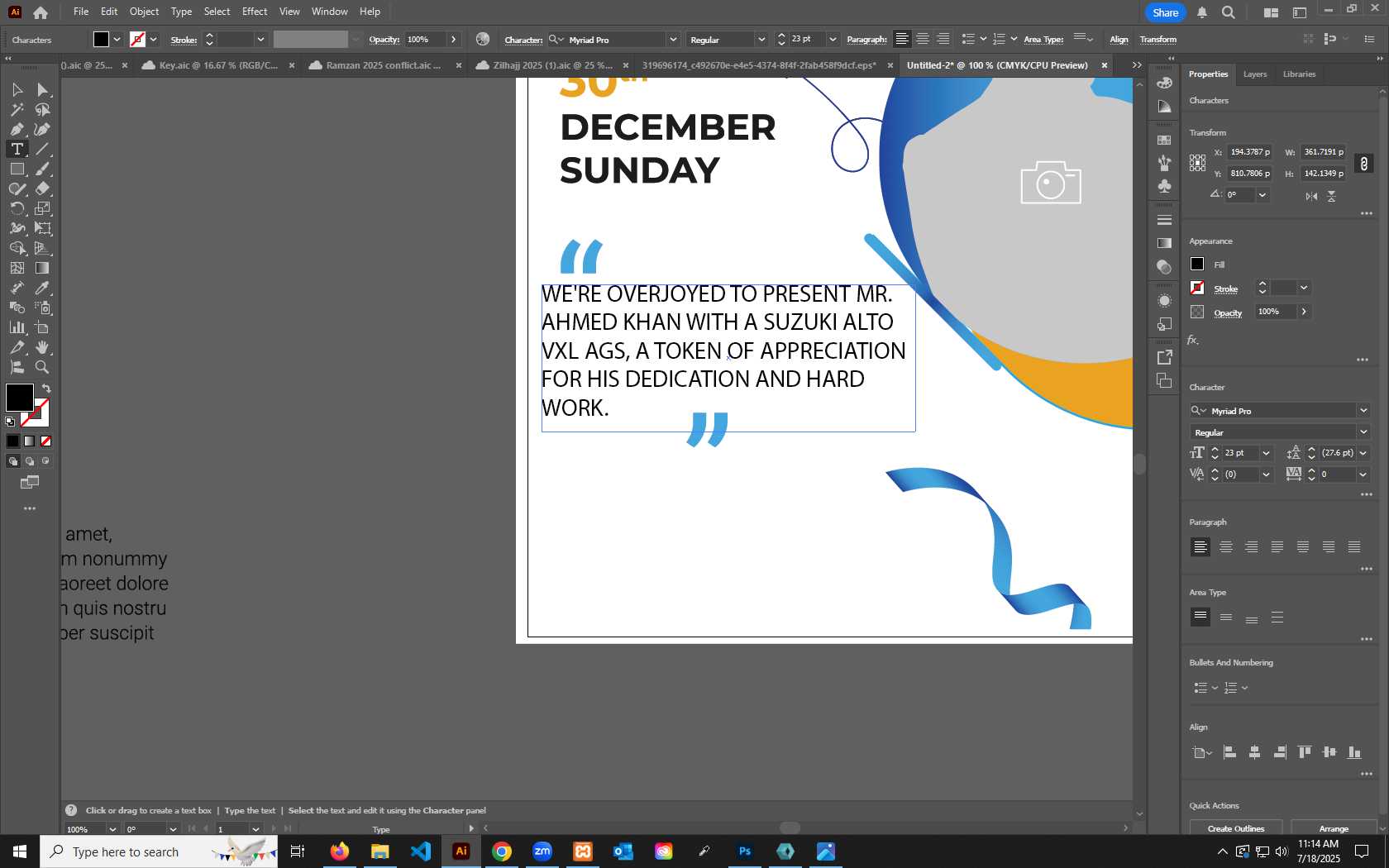The image size is (1389, 868).
Task: Enable align right in control bar
Action: [943, 39]
